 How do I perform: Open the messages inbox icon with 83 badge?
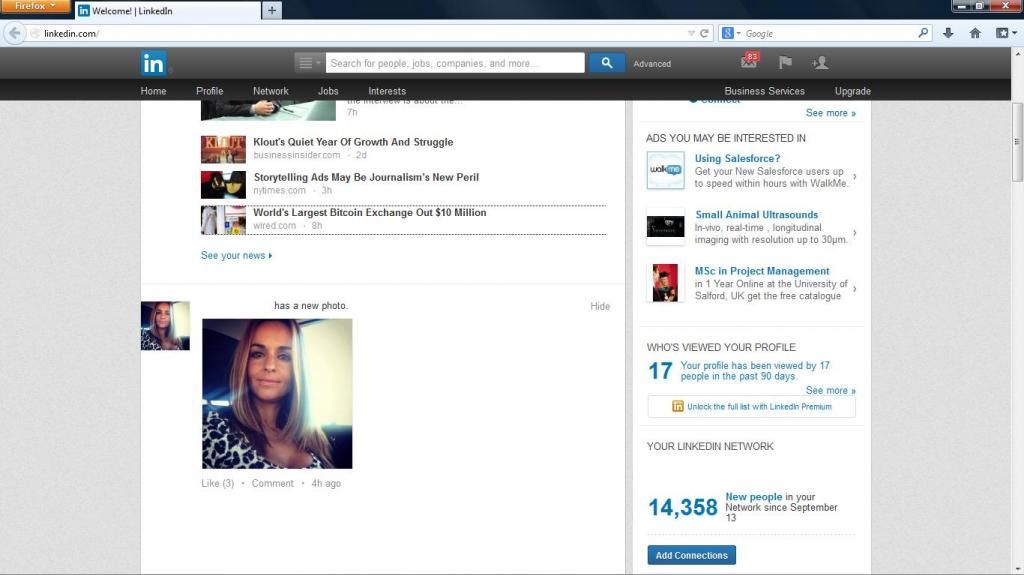pos(749,61)
